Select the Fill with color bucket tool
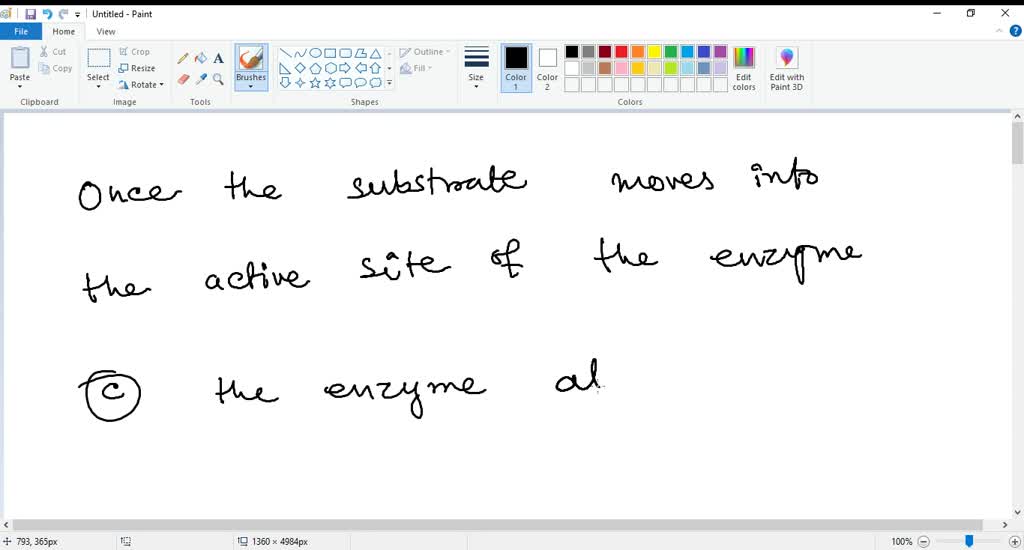 (200, 59)
